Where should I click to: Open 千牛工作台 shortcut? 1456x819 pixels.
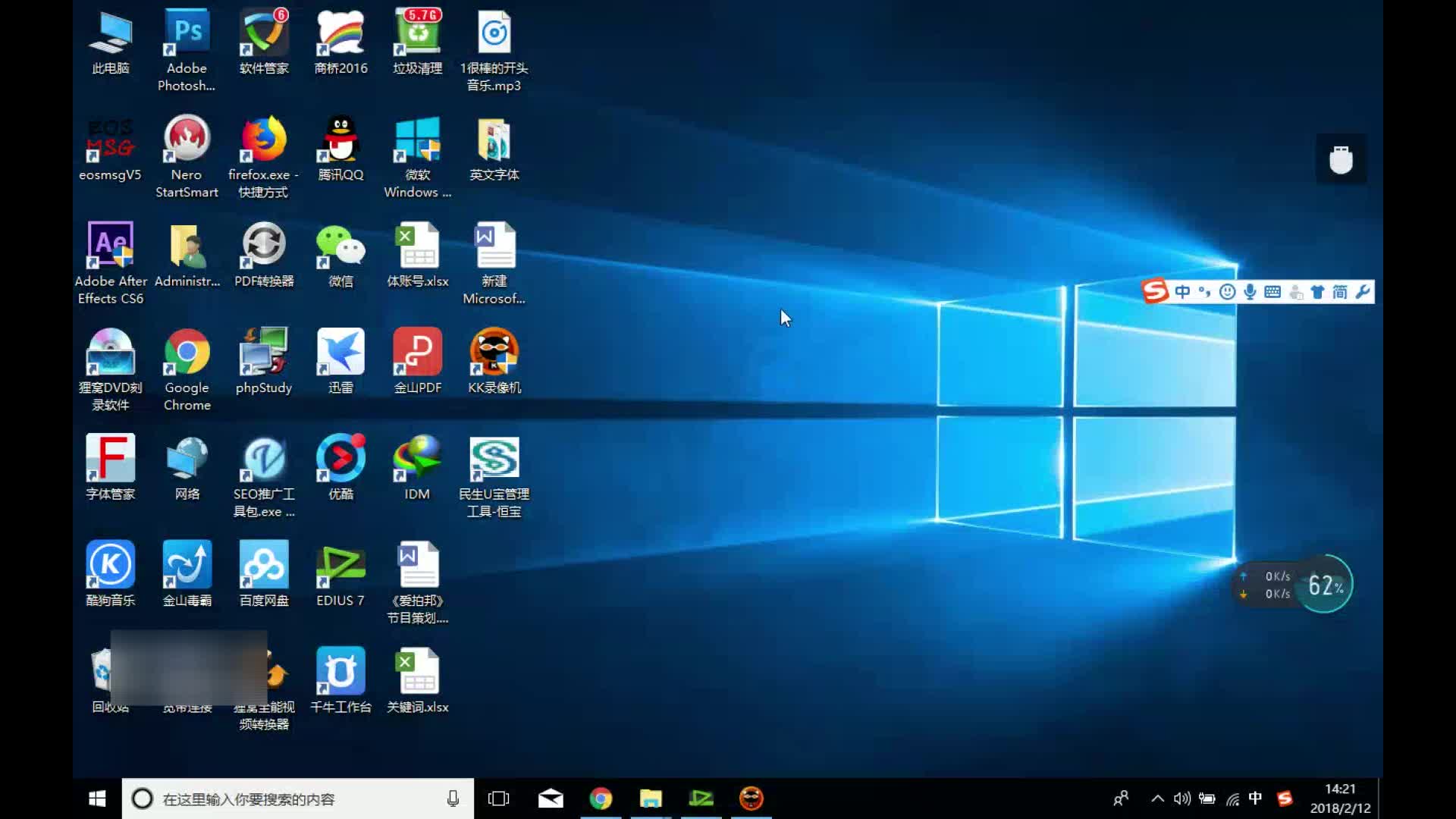tap(340, 681)
